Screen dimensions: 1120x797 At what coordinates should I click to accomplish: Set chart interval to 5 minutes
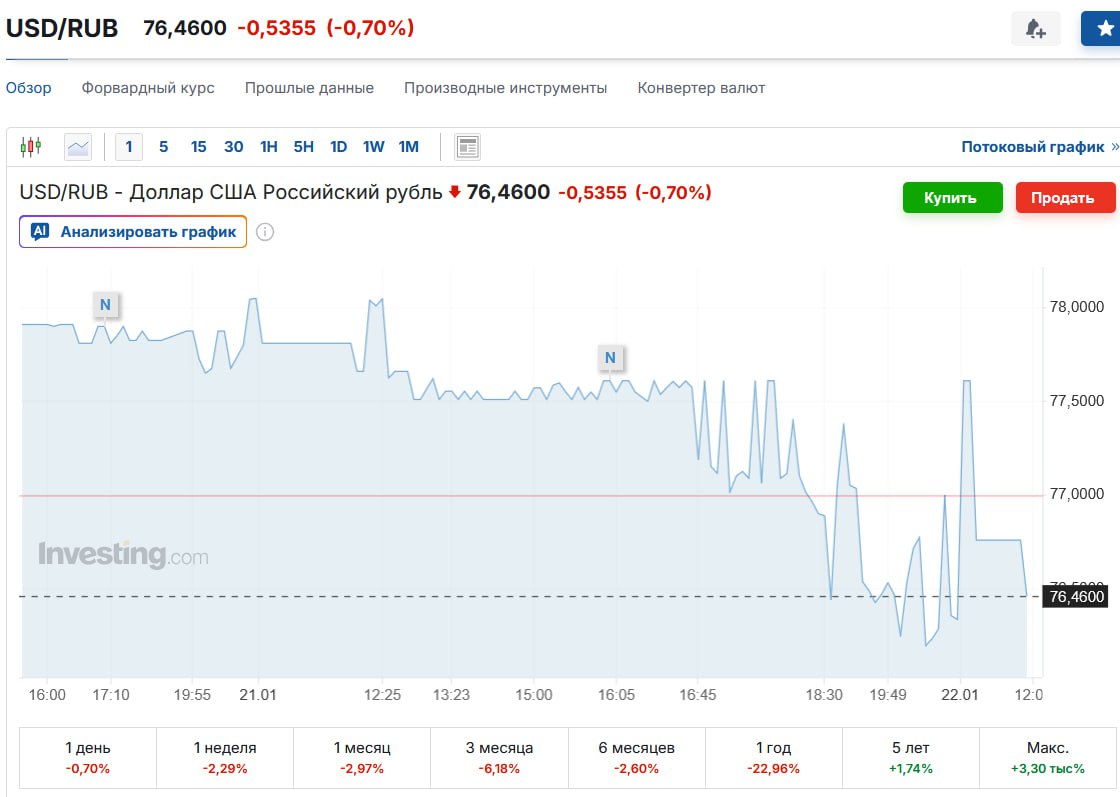tap(163, 147)
